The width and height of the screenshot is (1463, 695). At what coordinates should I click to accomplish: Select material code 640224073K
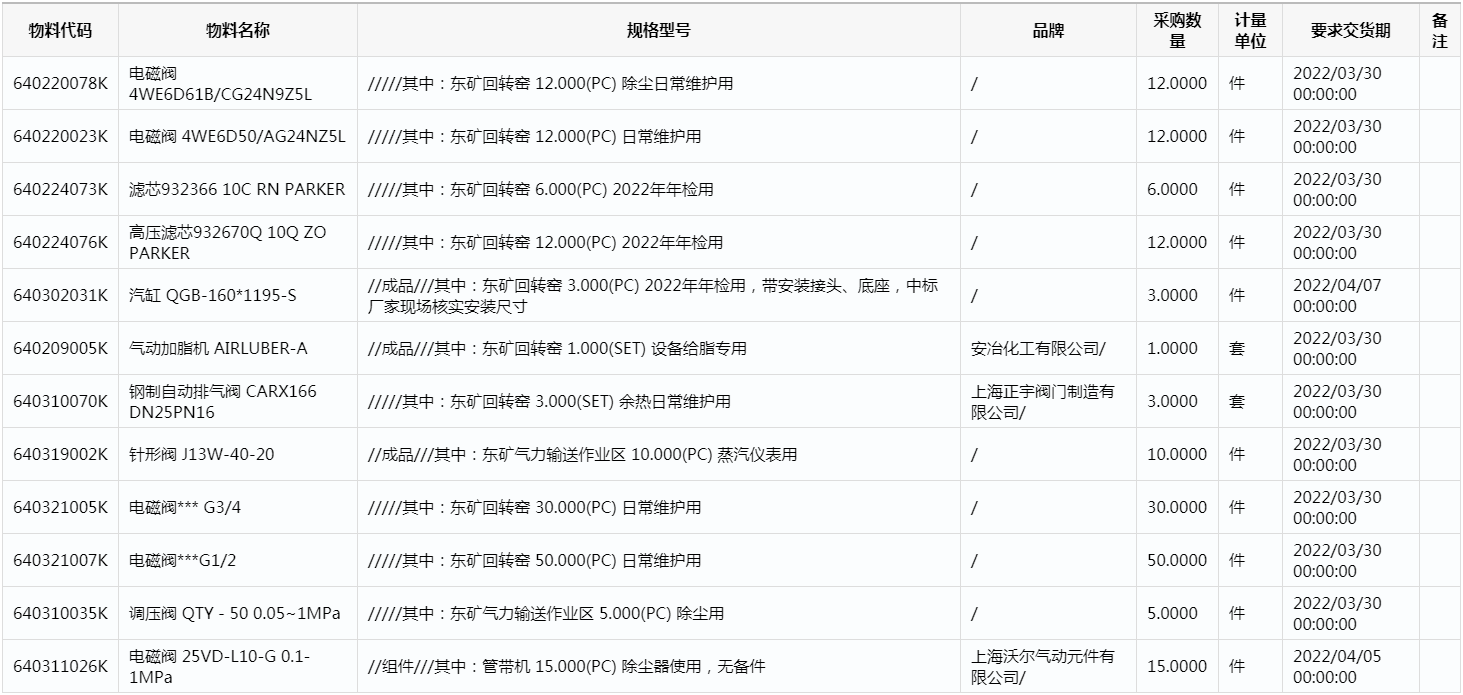click(60, 190)
